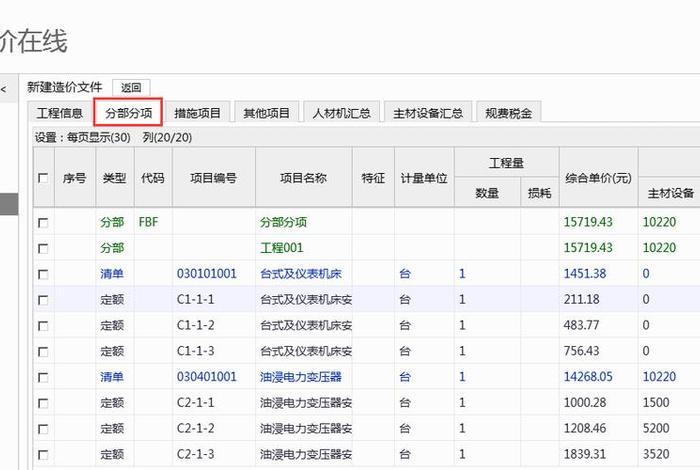Tick the checkbox for quota C2-1-1
Image resolution: width=700 pixels, height=470 pixels.
pos(43,403)
